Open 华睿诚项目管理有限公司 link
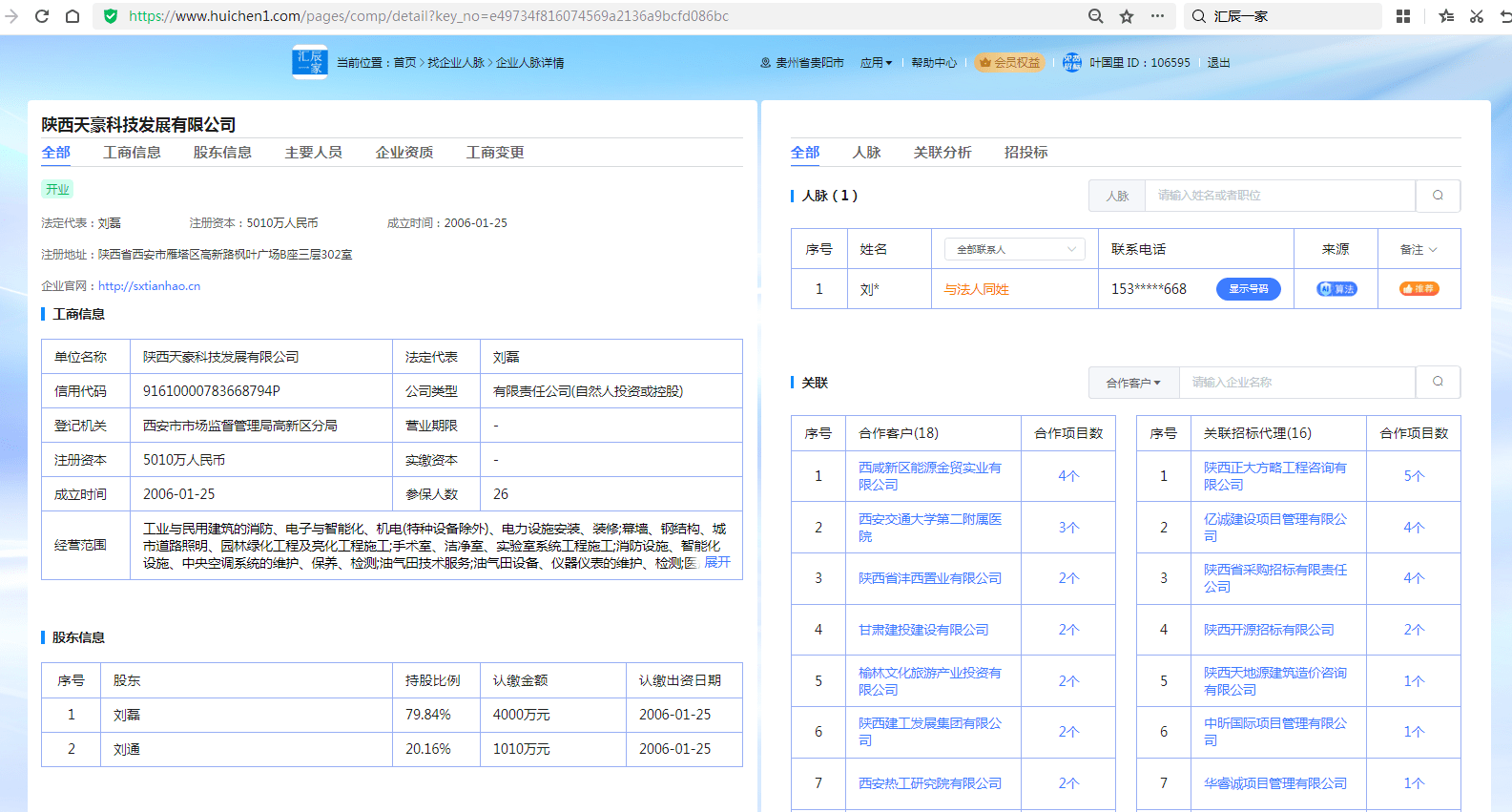Image resolution: width=1512 pixels, height=812 pixels. [1275, 783]
